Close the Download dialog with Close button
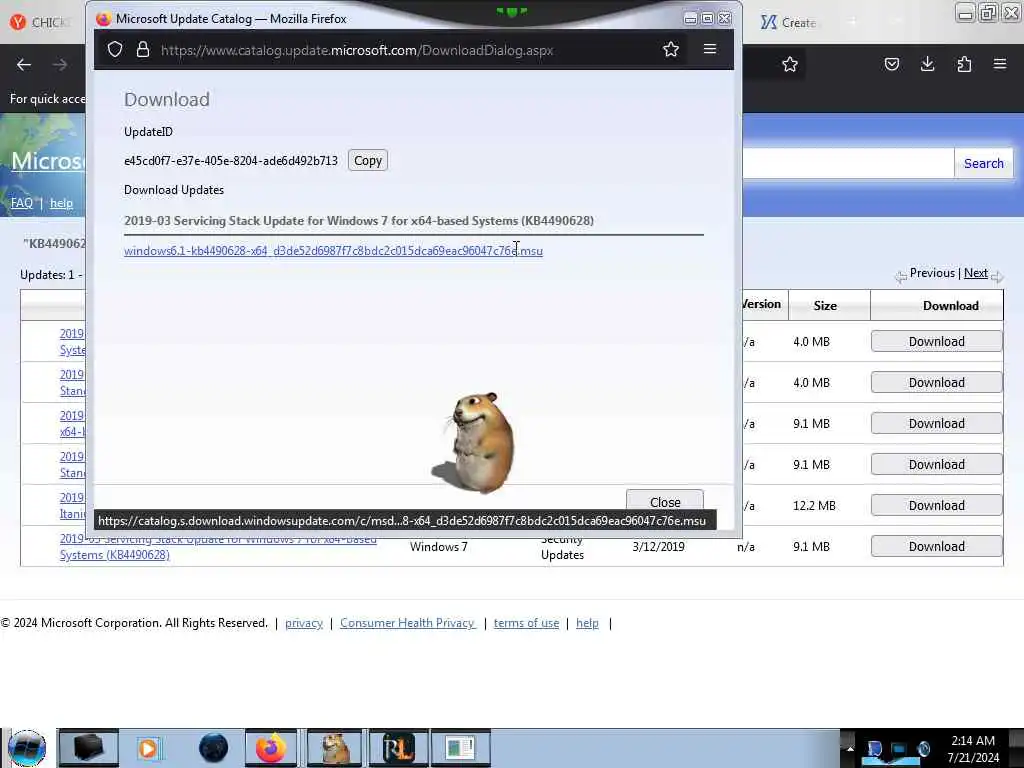The height and width of the screenshot is (768, 1024). [665, 502]
